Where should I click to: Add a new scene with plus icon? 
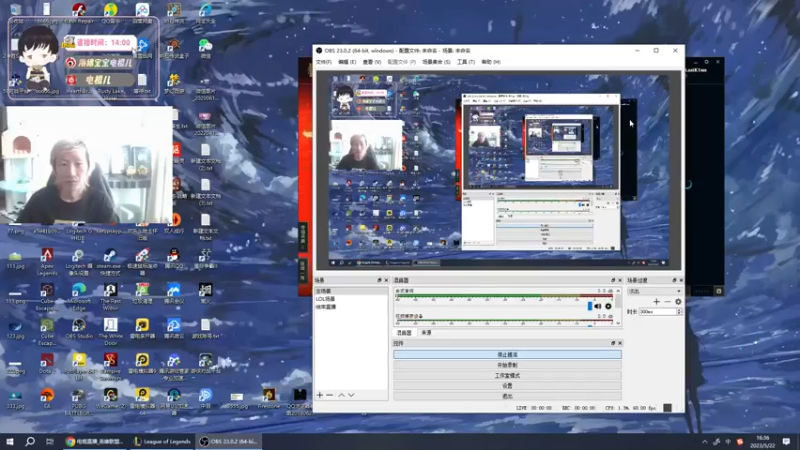(x=320, y=395)
